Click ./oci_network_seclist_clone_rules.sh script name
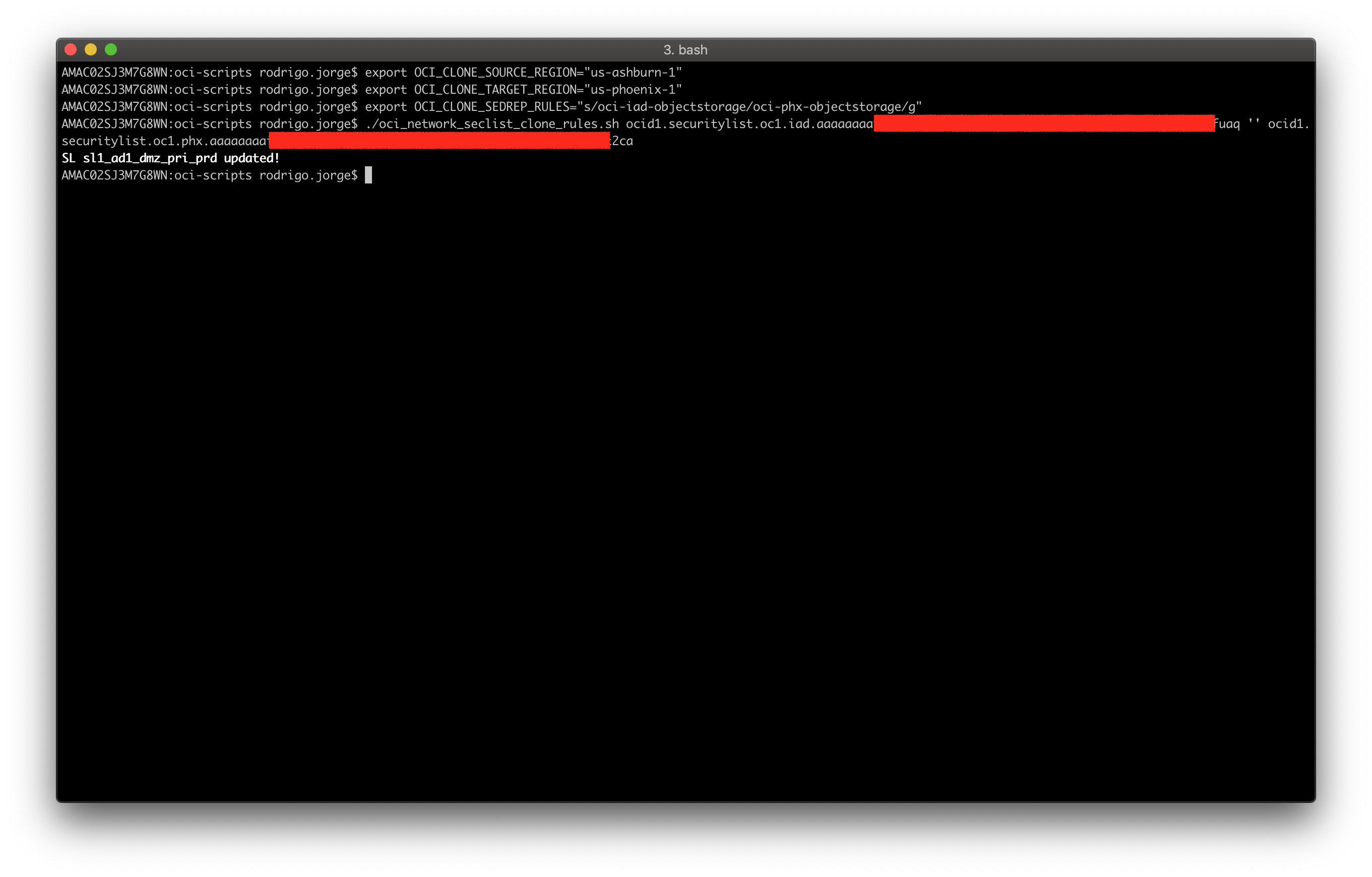1372x877 pixels. pyautogui.click(x=492, y=124)
